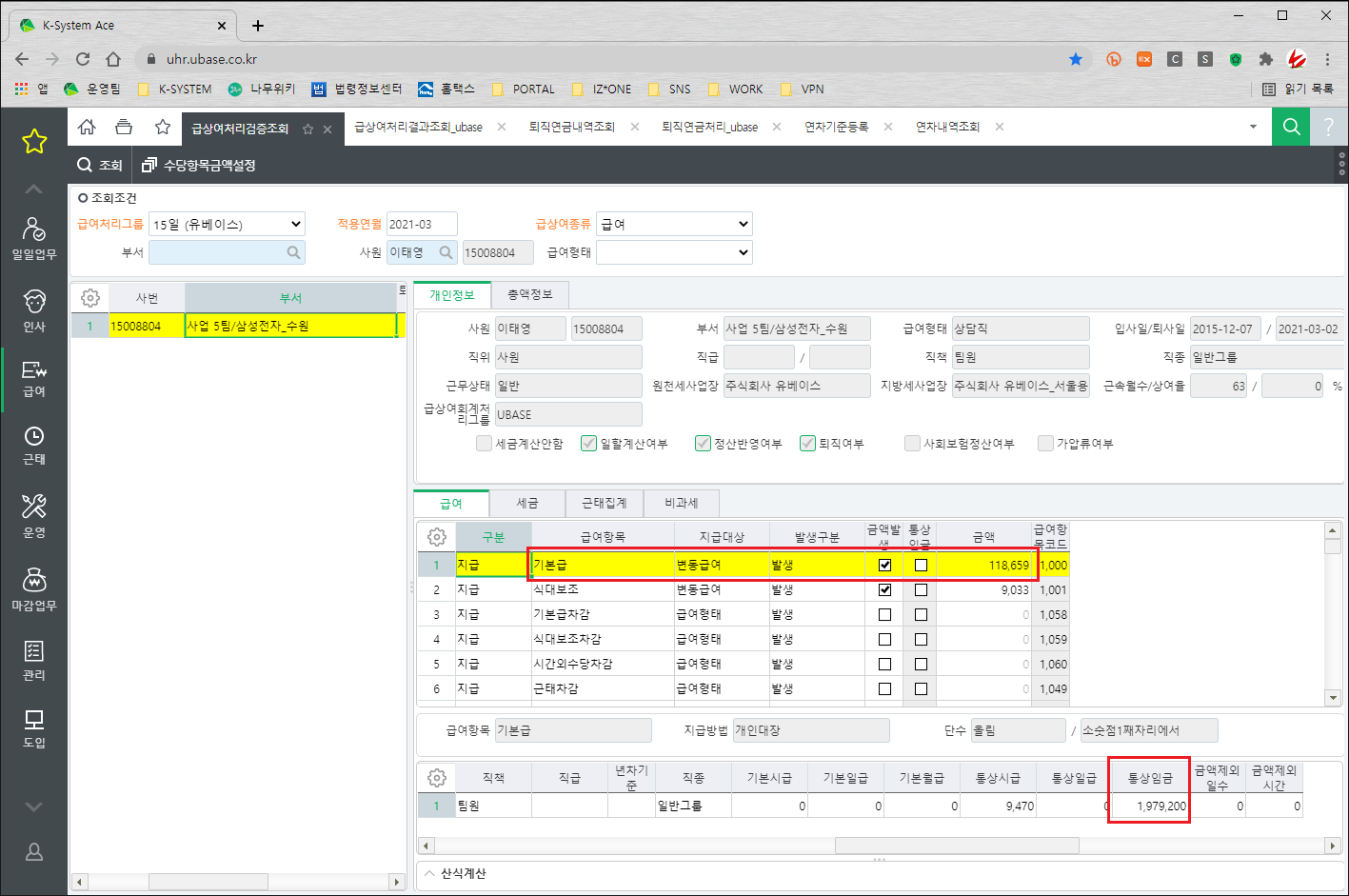Toggle the 퇴직여부 checkbox
This screenshot has width=1349, height=896.
click(x=807, y=444)
